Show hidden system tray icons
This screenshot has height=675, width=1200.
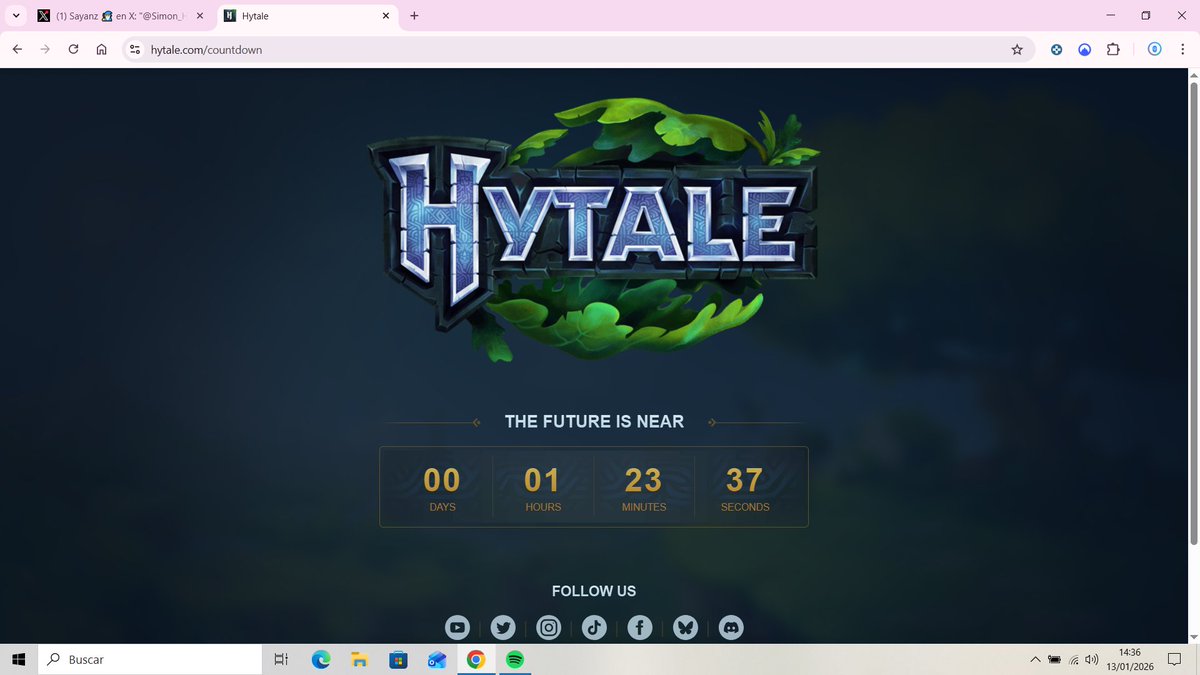[x=1036, y=659]
